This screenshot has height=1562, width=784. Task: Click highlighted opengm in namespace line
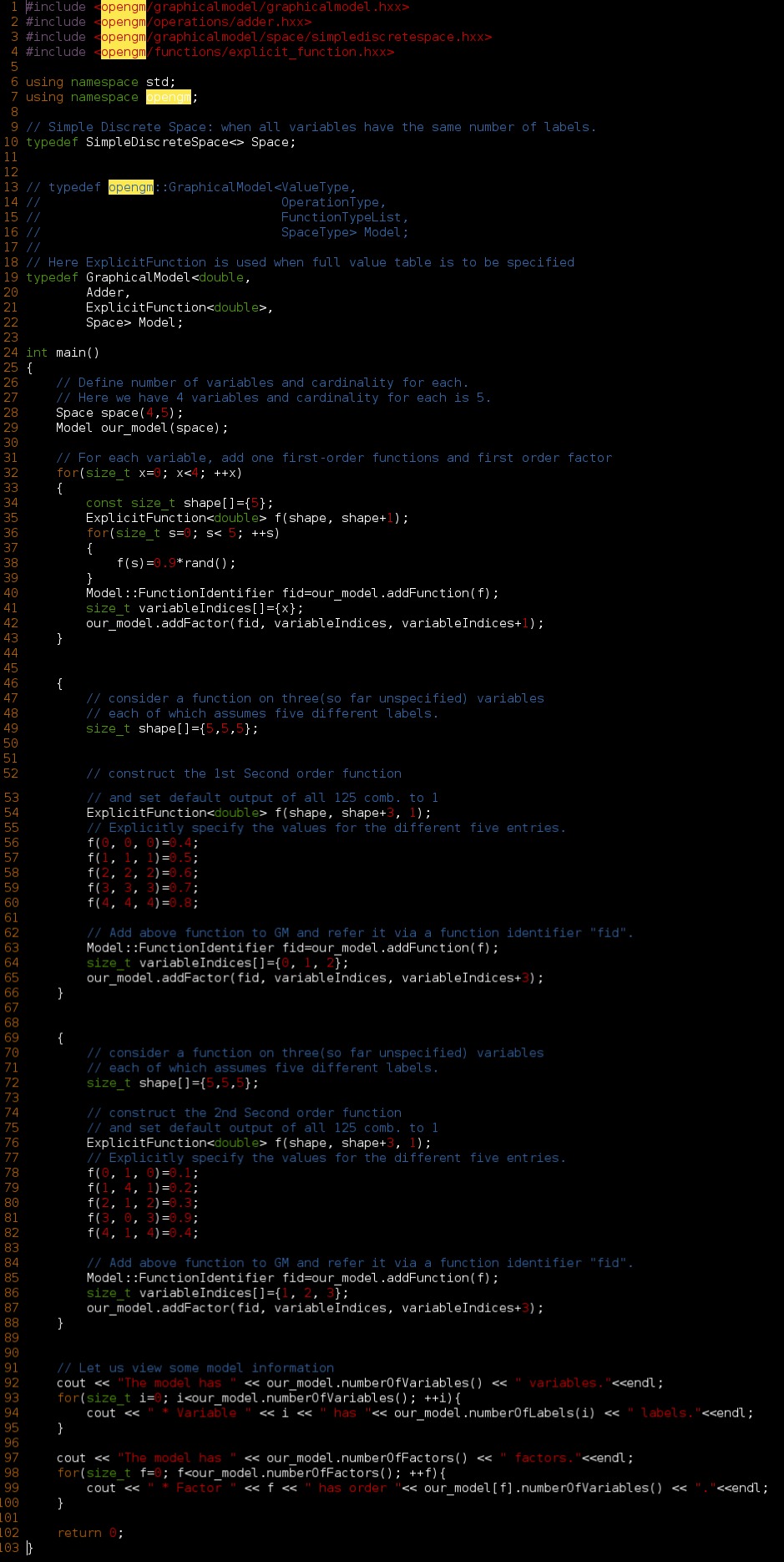[x=169, y=97]
